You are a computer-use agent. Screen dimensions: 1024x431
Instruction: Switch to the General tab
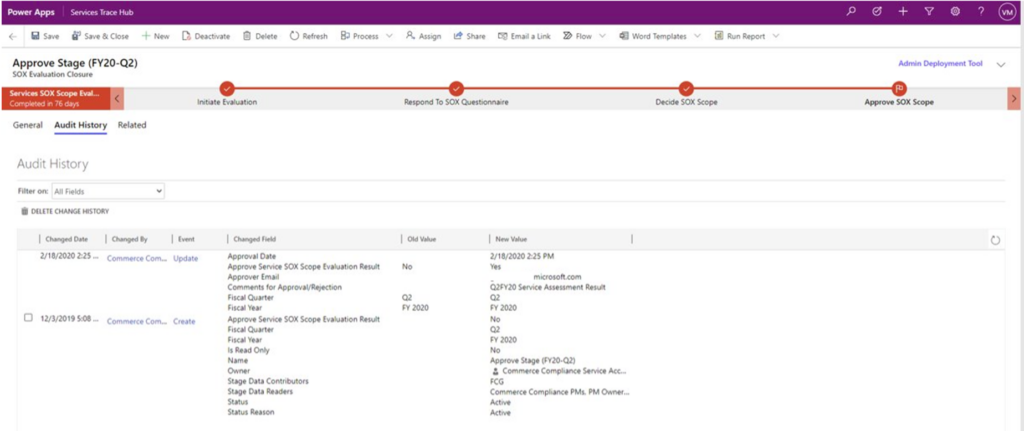pos(28,125)
